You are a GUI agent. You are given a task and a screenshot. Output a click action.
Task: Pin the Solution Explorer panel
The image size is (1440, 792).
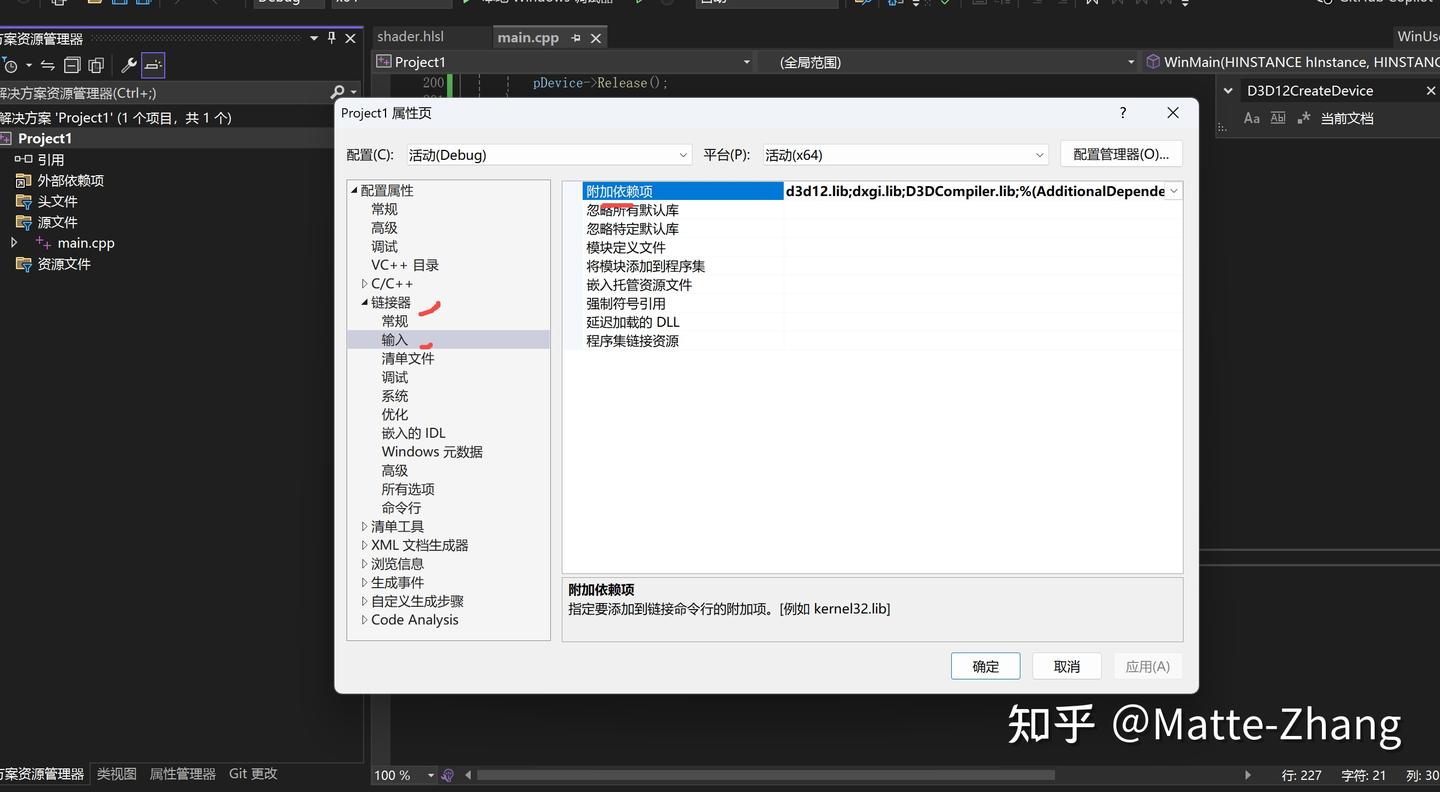point(330,38)
